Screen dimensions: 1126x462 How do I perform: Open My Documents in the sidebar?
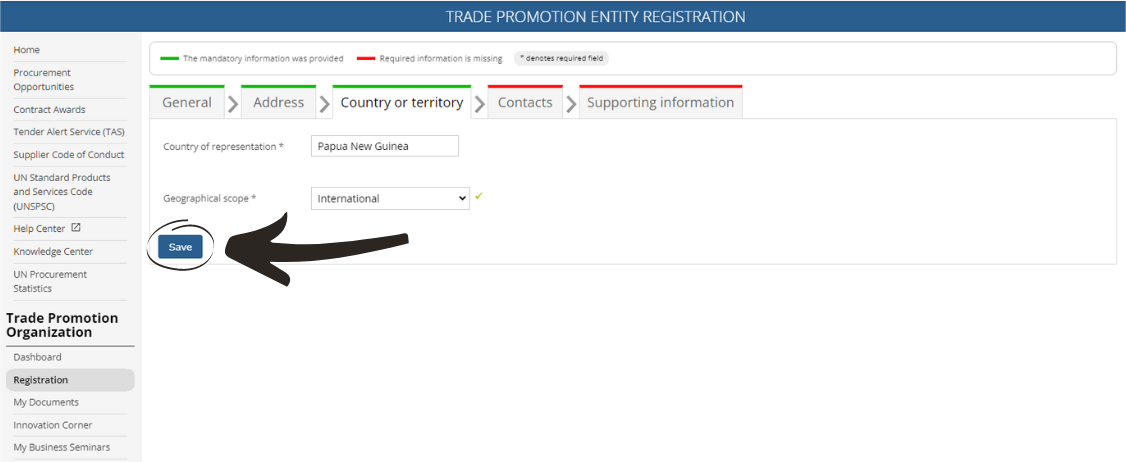tap(46, 402)
